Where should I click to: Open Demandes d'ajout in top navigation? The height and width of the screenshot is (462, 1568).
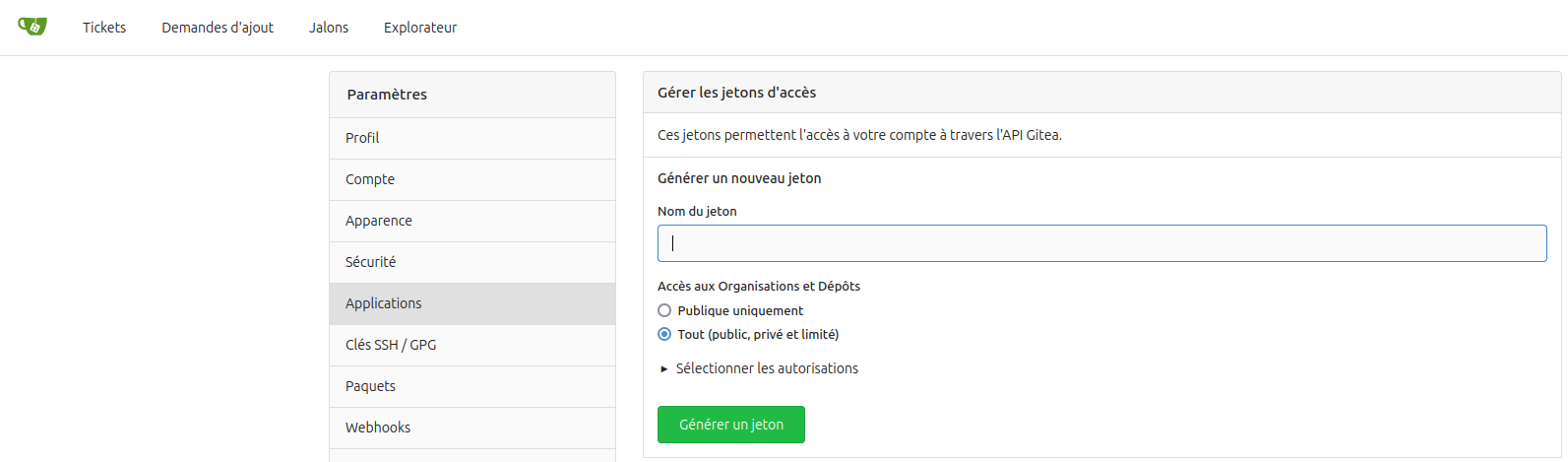218,28
